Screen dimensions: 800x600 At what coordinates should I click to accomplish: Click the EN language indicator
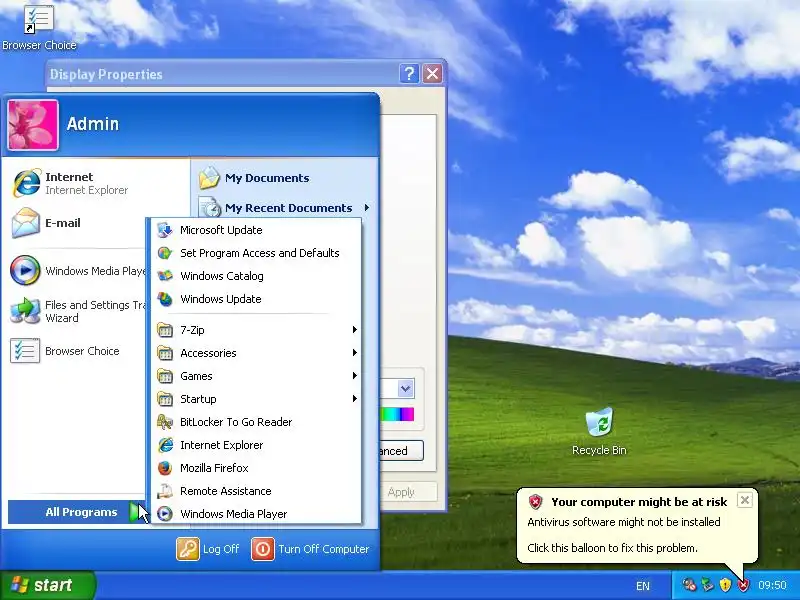click(x=643, y=586)
